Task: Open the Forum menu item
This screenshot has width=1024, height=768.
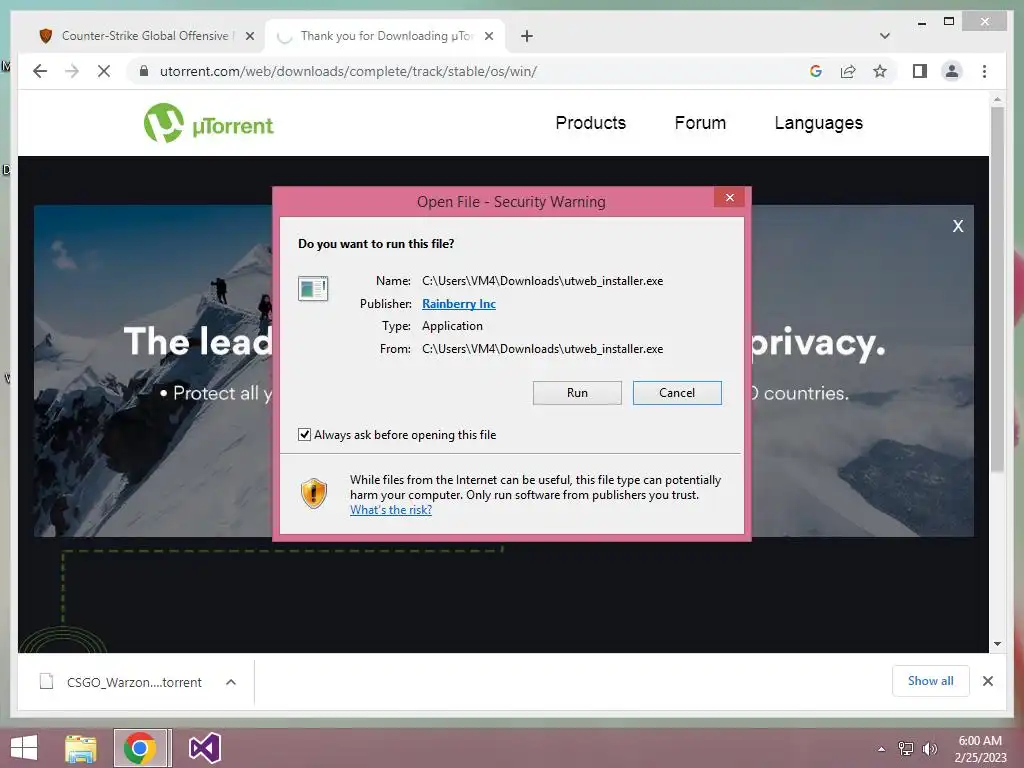Action: (x=700, y=123)
